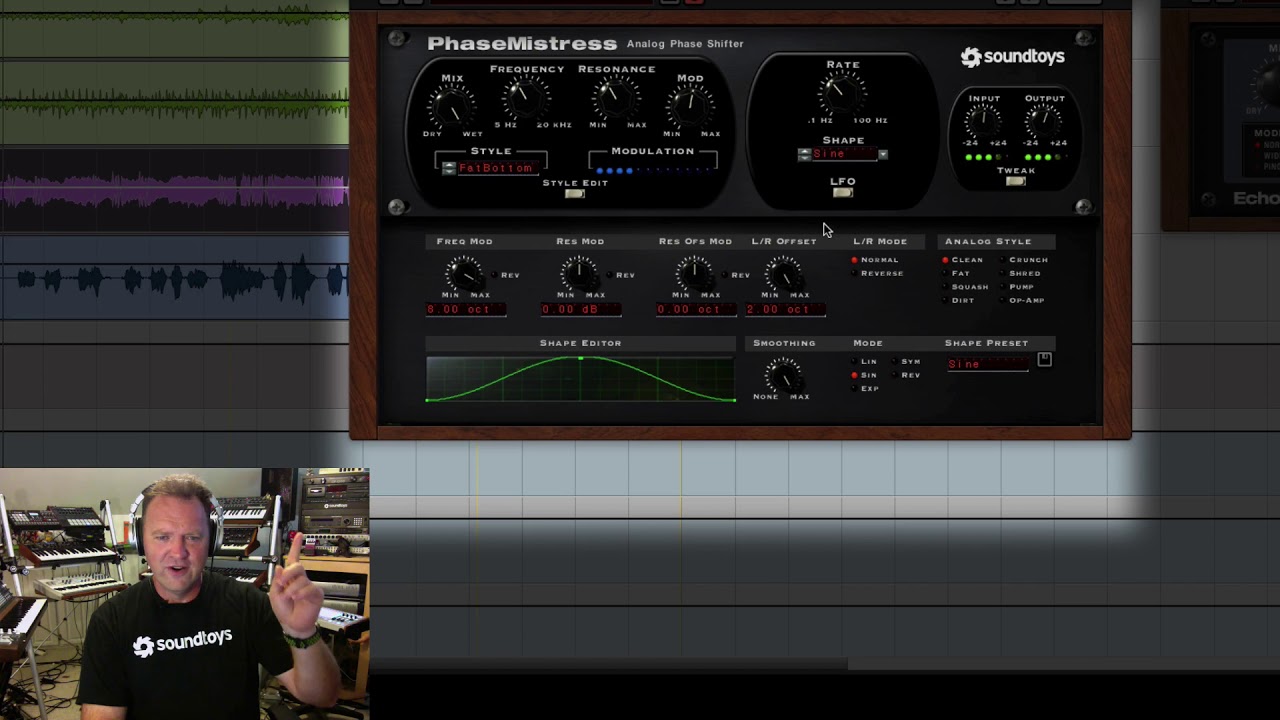
Task: Click the L/R Offset 2.00 oct value
Action: point(785,310)
